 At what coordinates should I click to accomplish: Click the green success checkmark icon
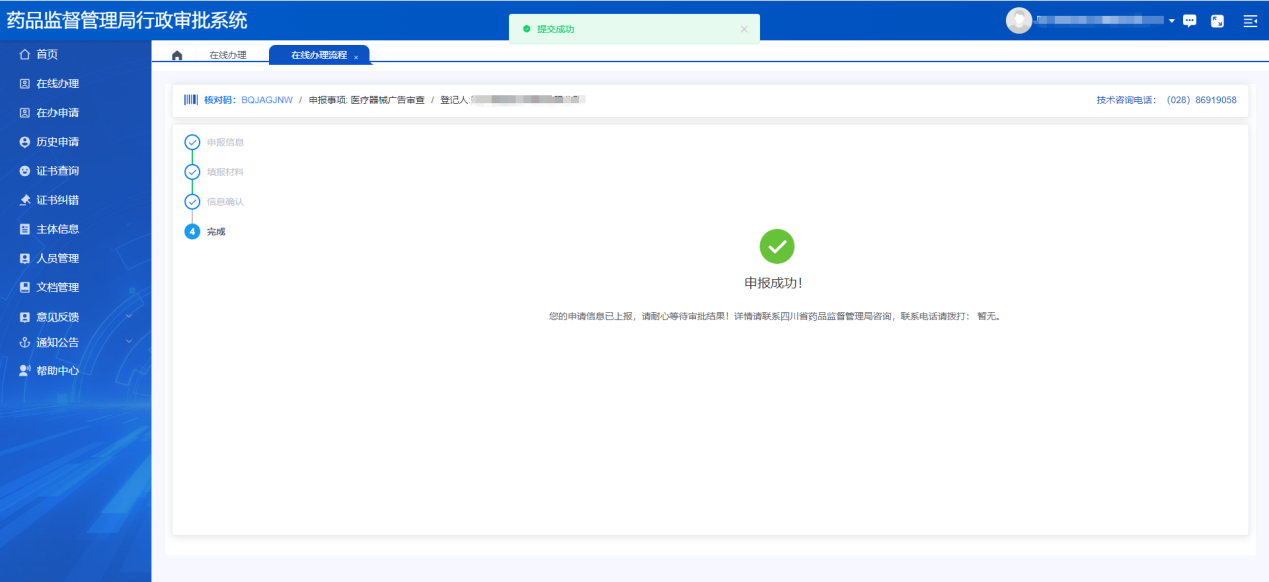click(x=776, y=246)
